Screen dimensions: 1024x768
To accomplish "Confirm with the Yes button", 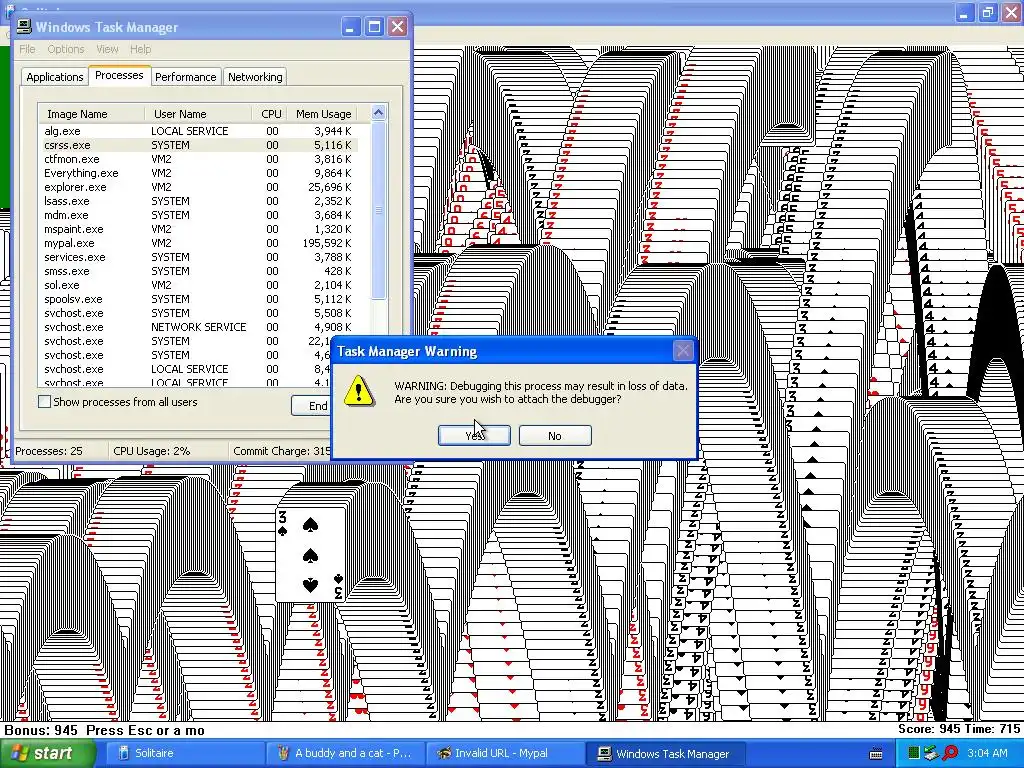I will click(x=474, y=436).
